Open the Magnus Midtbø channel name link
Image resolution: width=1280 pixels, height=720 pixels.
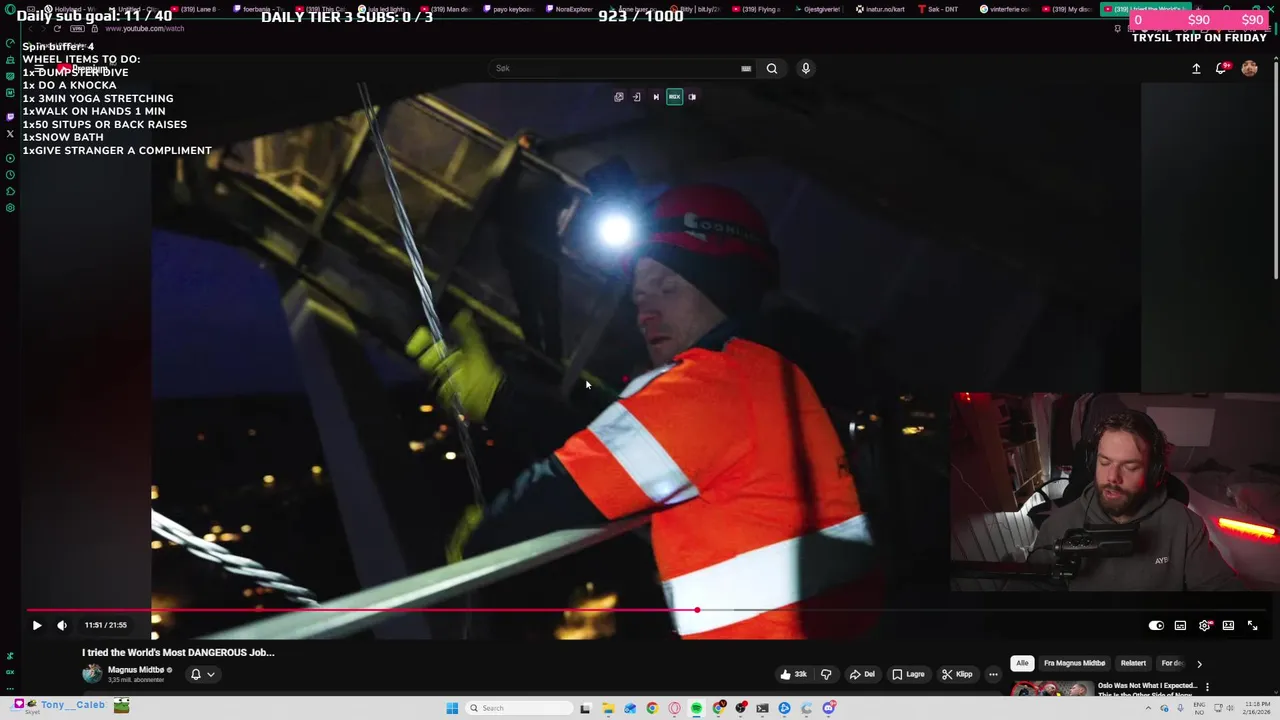tap(136, 670)
